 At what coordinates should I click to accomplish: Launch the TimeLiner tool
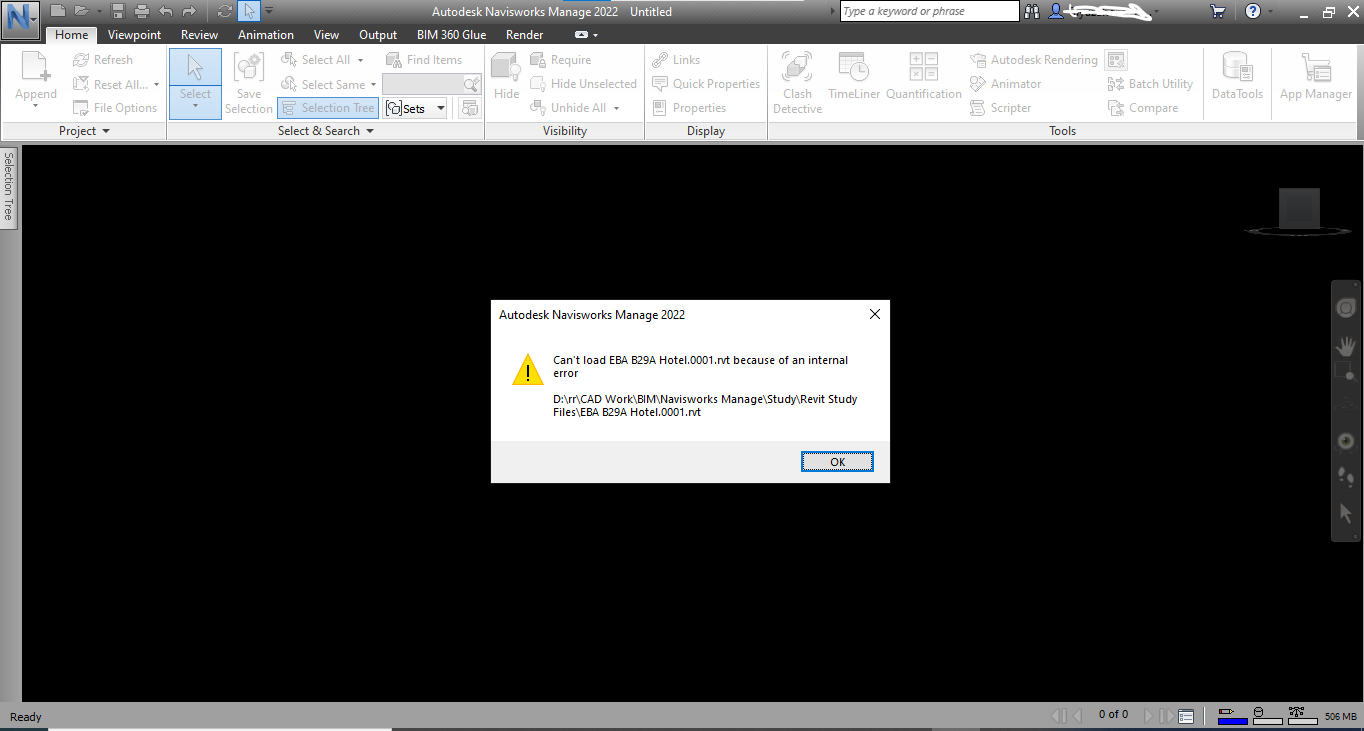point(853,75)
